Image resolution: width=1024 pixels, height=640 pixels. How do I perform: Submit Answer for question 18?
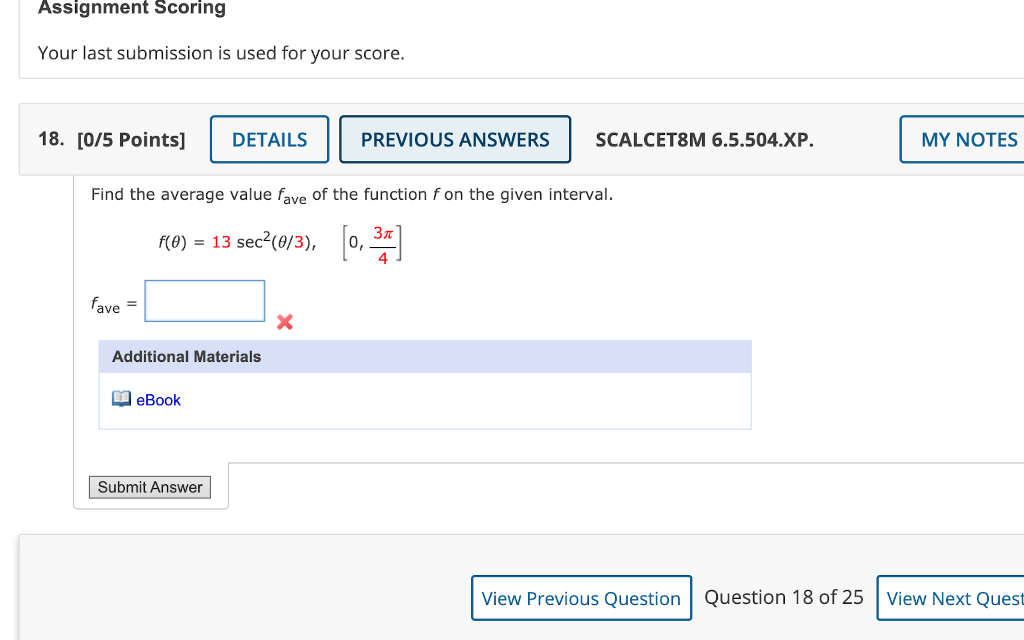(149, 487)
